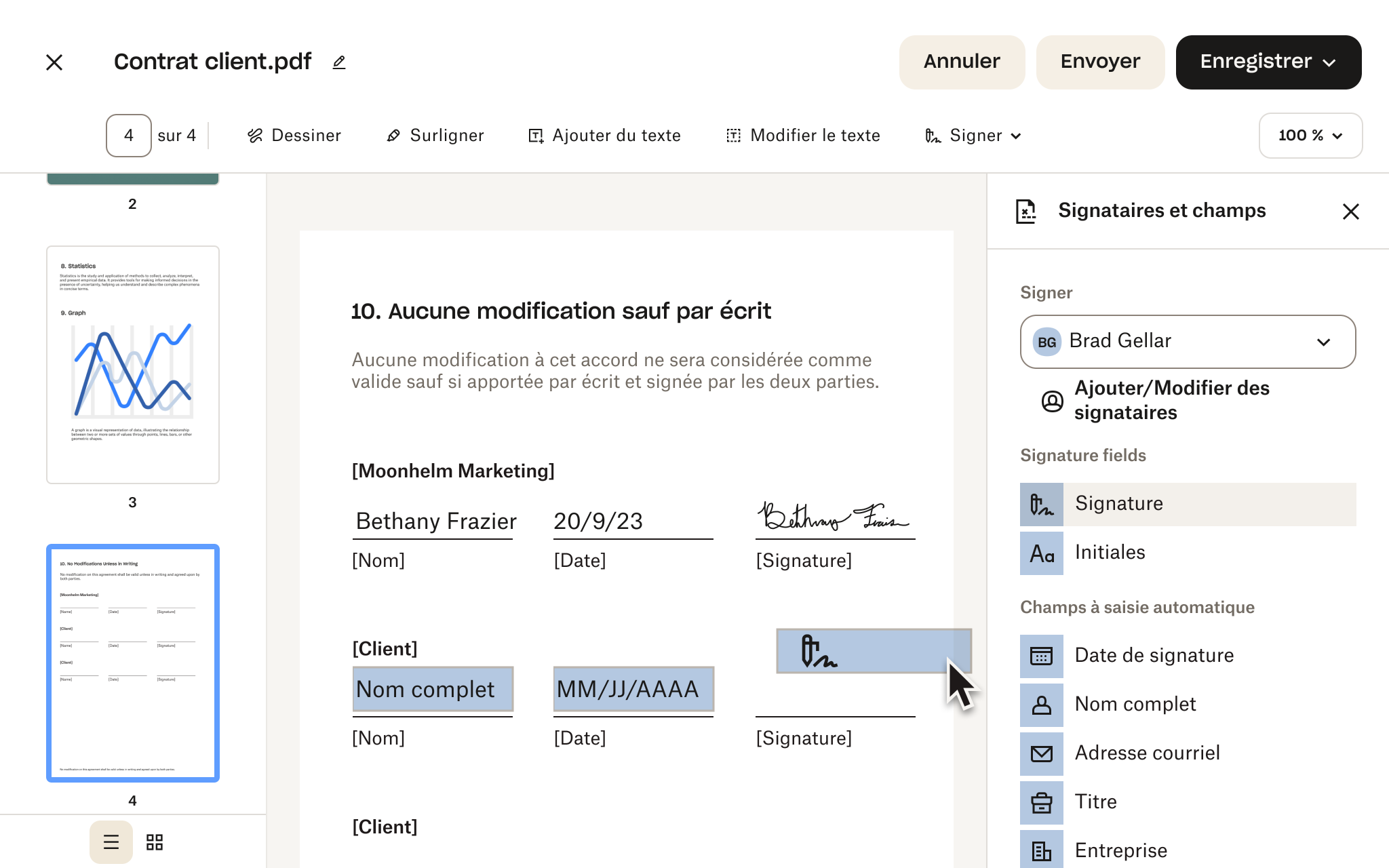Add Nom complet auto-fill field from panel

[1188, 705]
